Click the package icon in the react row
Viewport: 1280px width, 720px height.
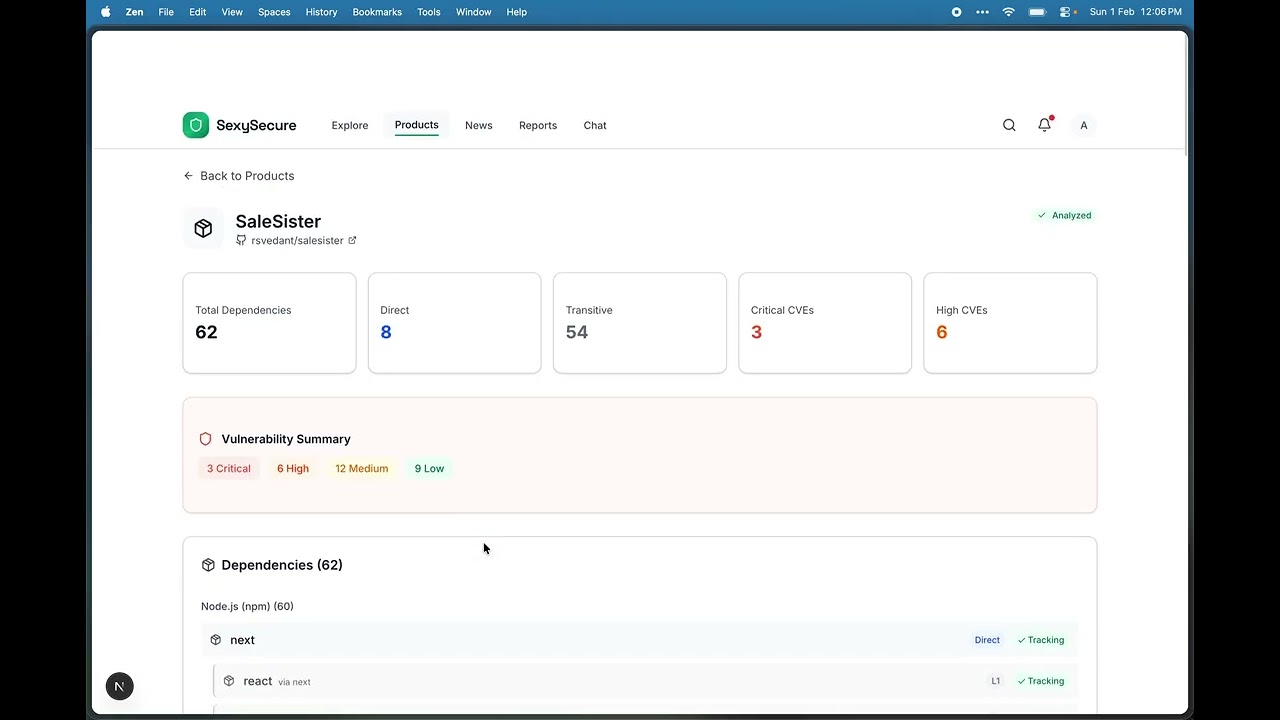(229, 681)
